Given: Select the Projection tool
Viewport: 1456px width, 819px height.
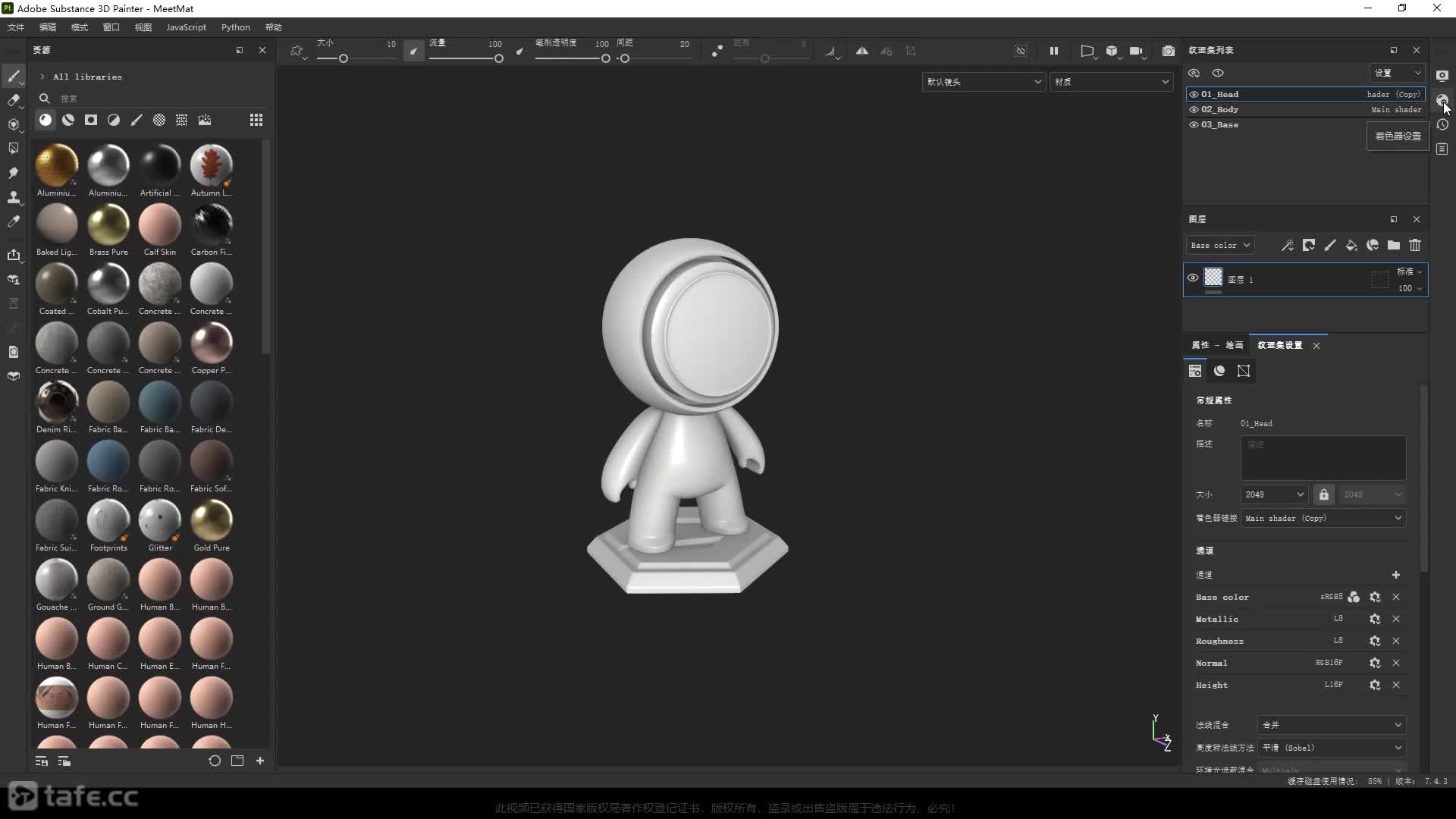Looking at the screenshot, I should click(x=14, y=124).
